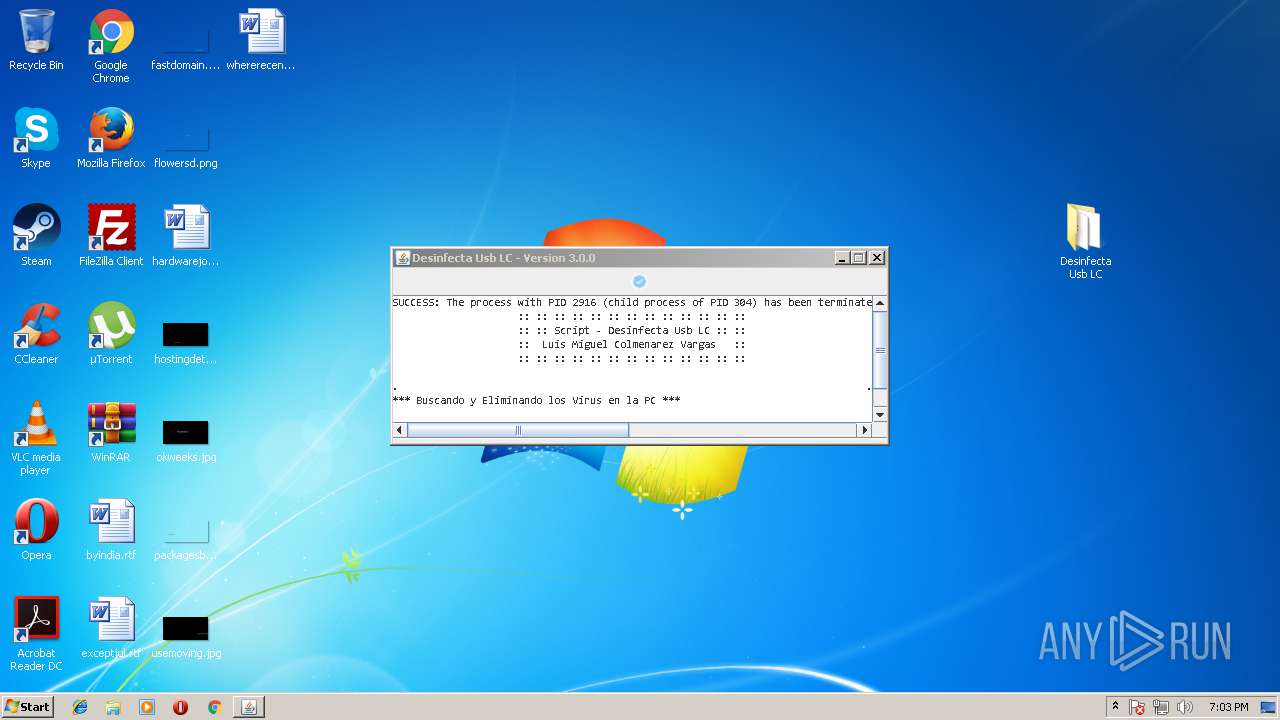Open the Opera desktop shortcut

36,531
